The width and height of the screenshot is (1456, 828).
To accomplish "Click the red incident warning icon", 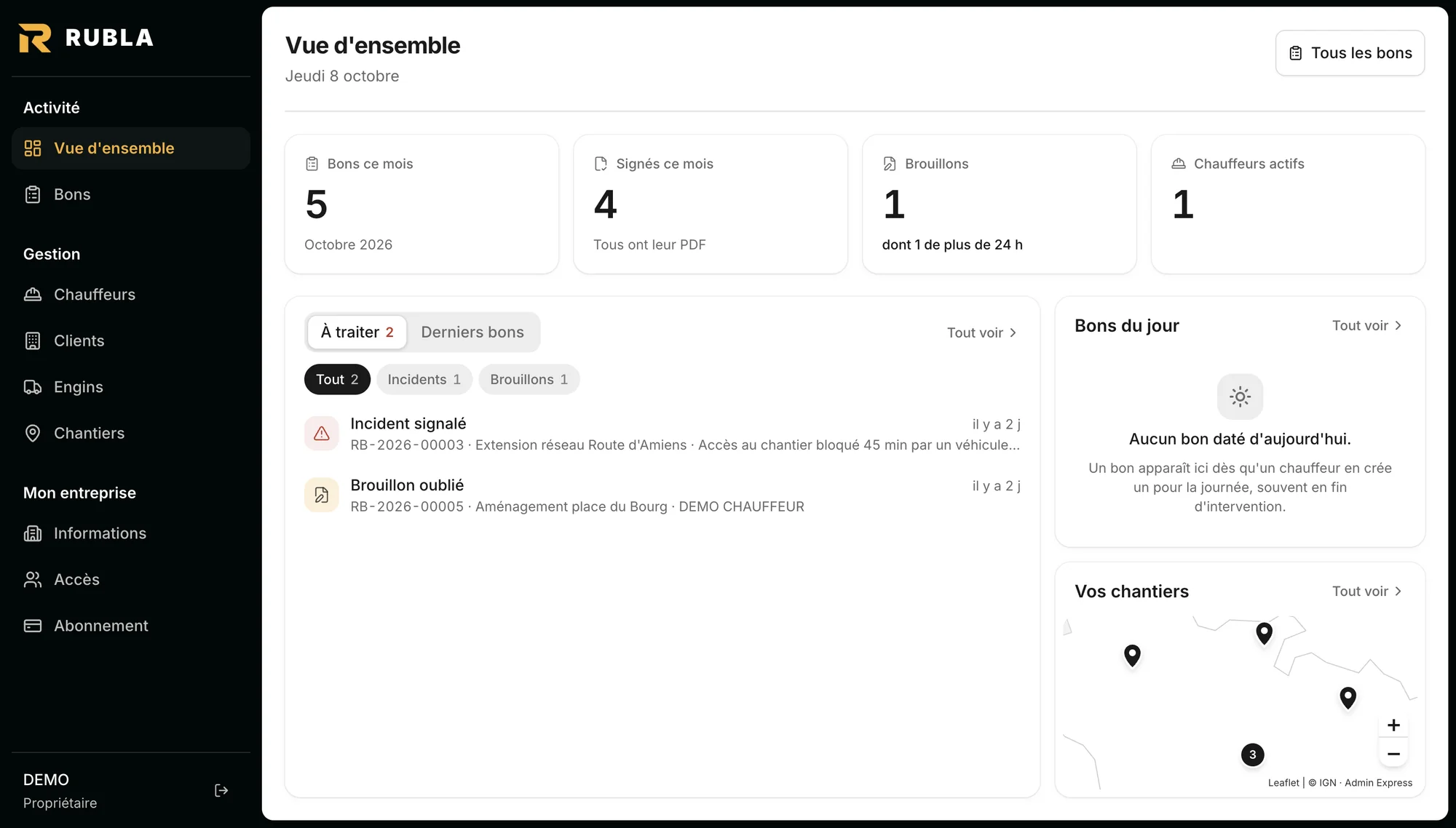I will click(x=322, y=434).
